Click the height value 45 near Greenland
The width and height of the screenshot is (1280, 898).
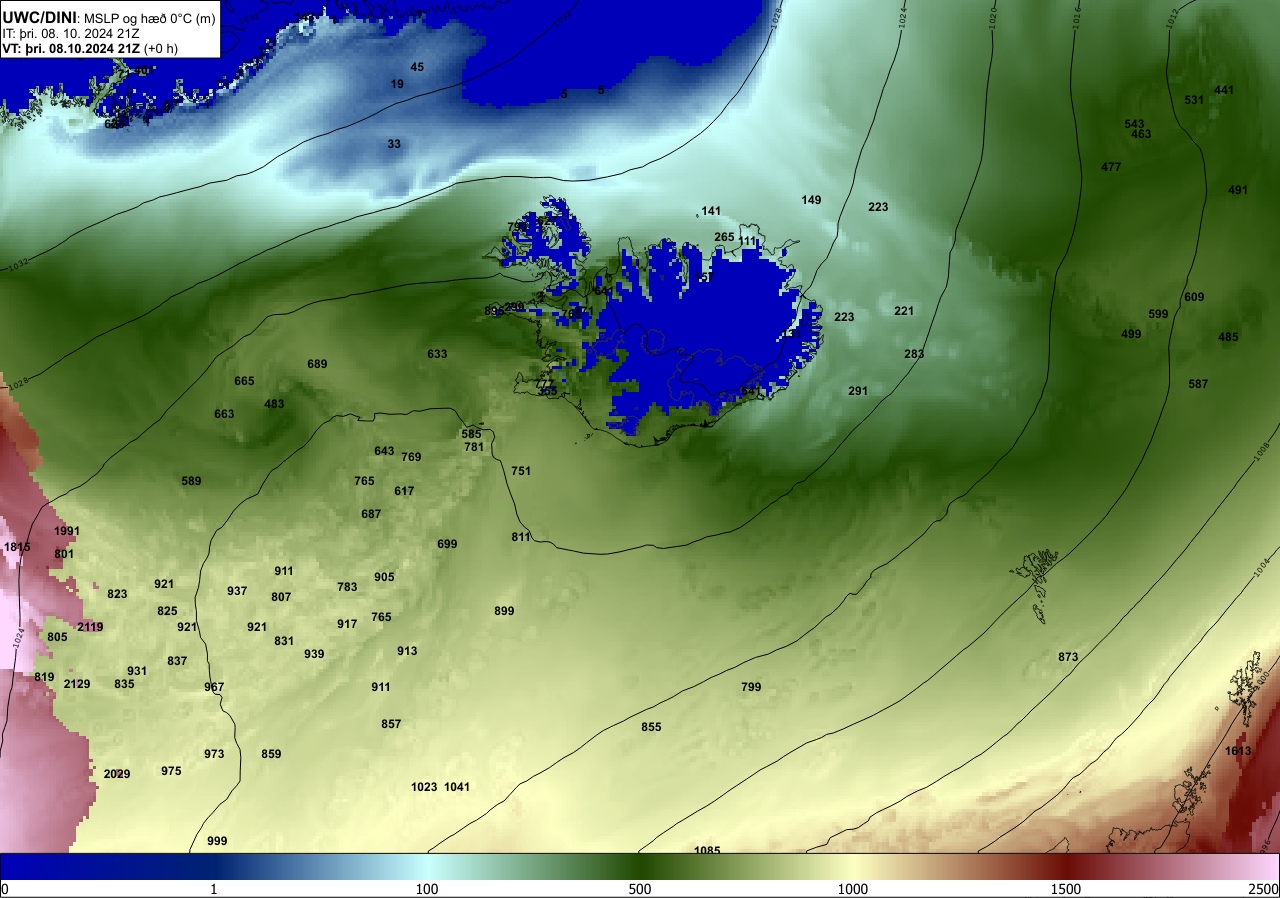[x=417, y=67]
